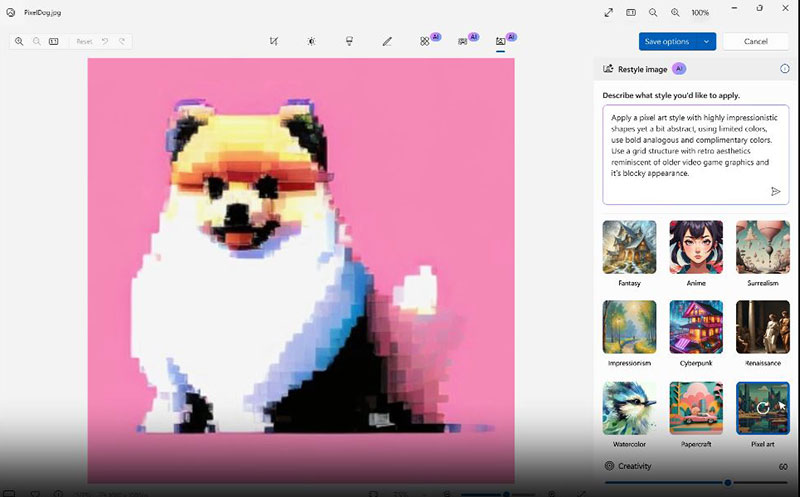Click the AI badge beside Restyle image
The height and width of the screenshot is (497, 800).
[x=679, y=69]
